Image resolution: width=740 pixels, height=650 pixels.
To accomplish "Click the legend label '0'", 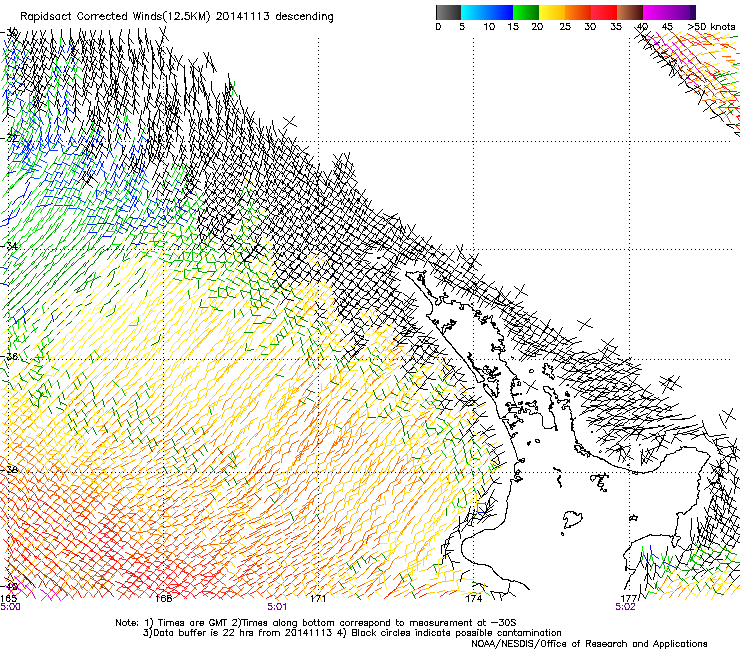I will [438, 27].
